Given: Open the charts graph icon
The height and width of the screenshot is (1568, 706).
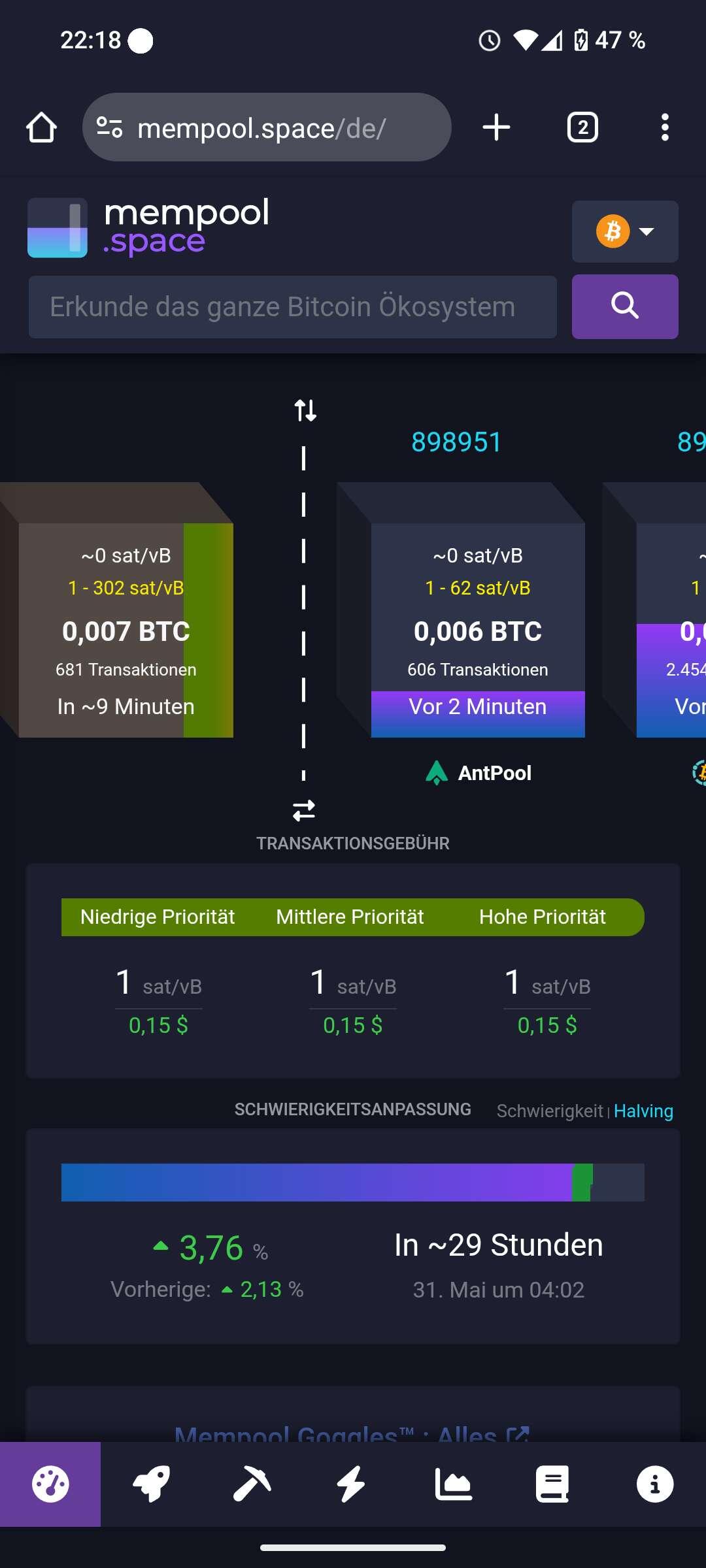Looking at the screenshot, I should point(453,1484).
